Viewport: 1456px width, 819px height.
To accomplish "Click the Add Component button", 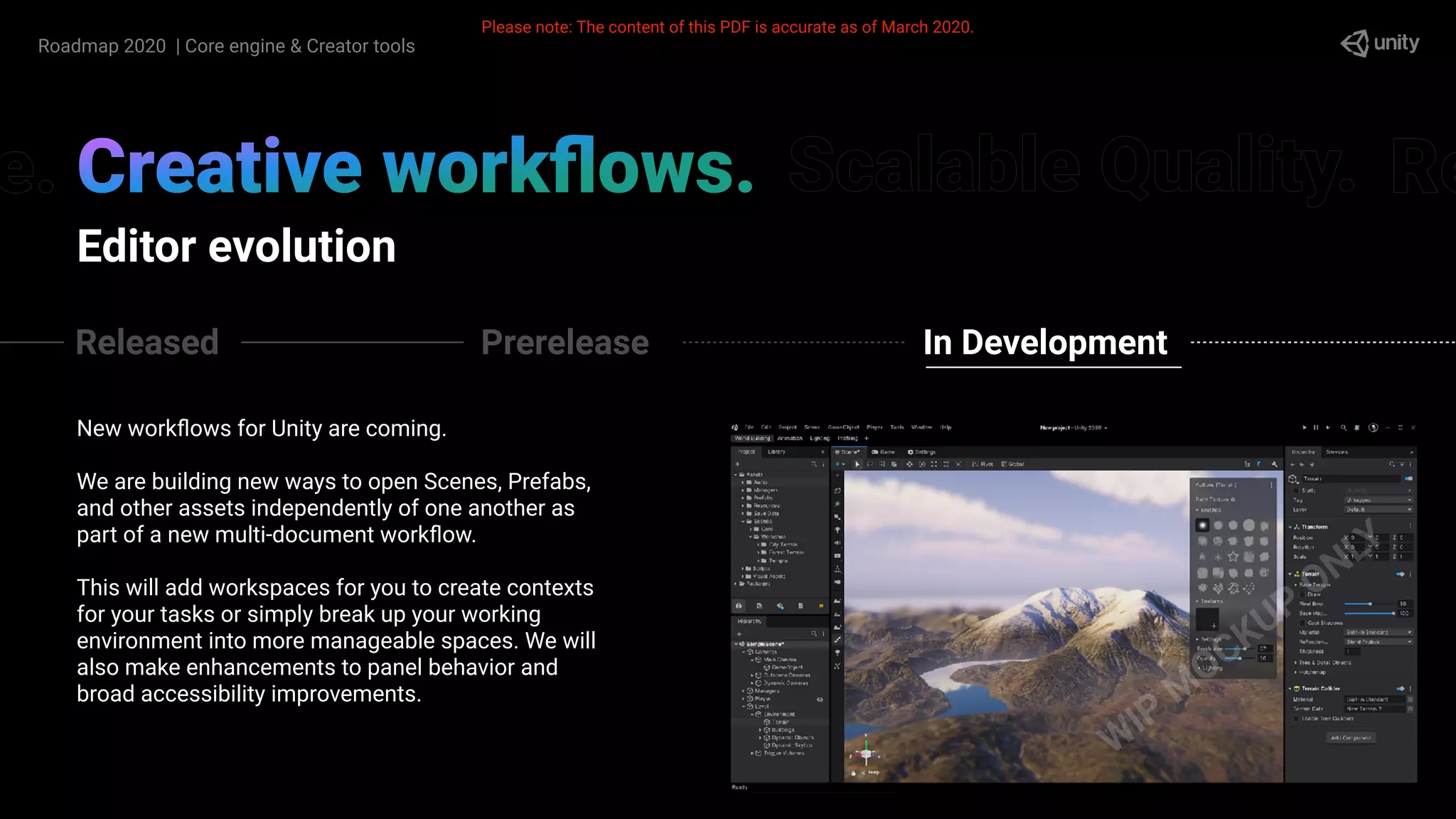I will tap(1351, 738).
